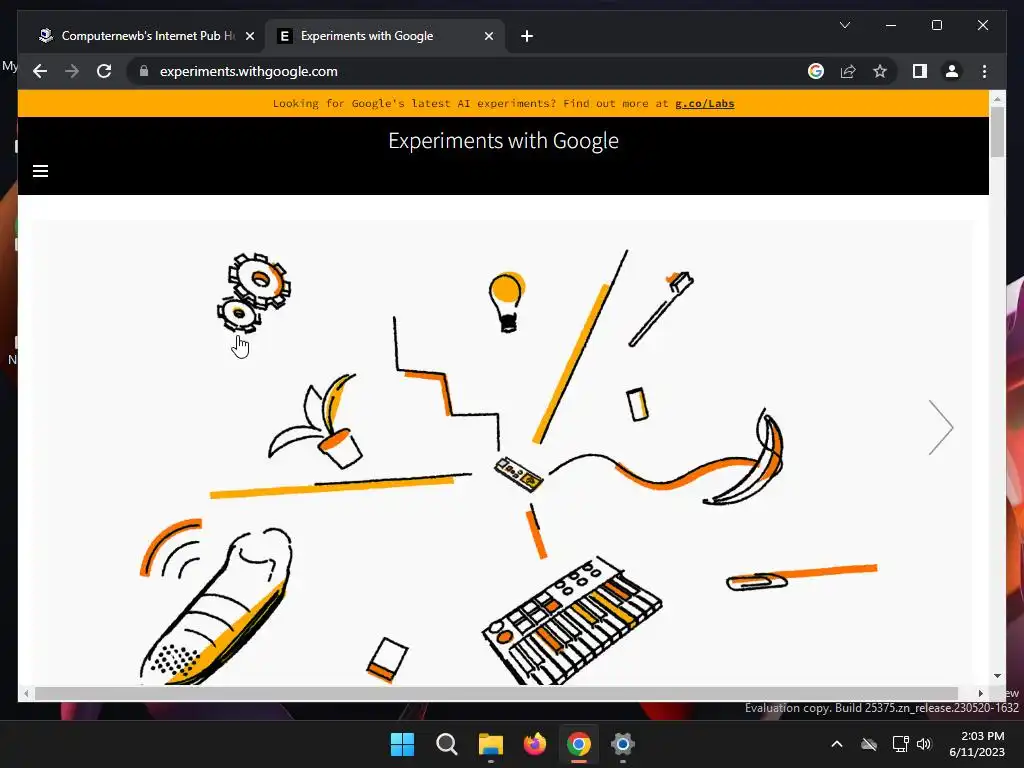Open the hamburger navigation menu
1024x768 pixels.
click(40, 171)
